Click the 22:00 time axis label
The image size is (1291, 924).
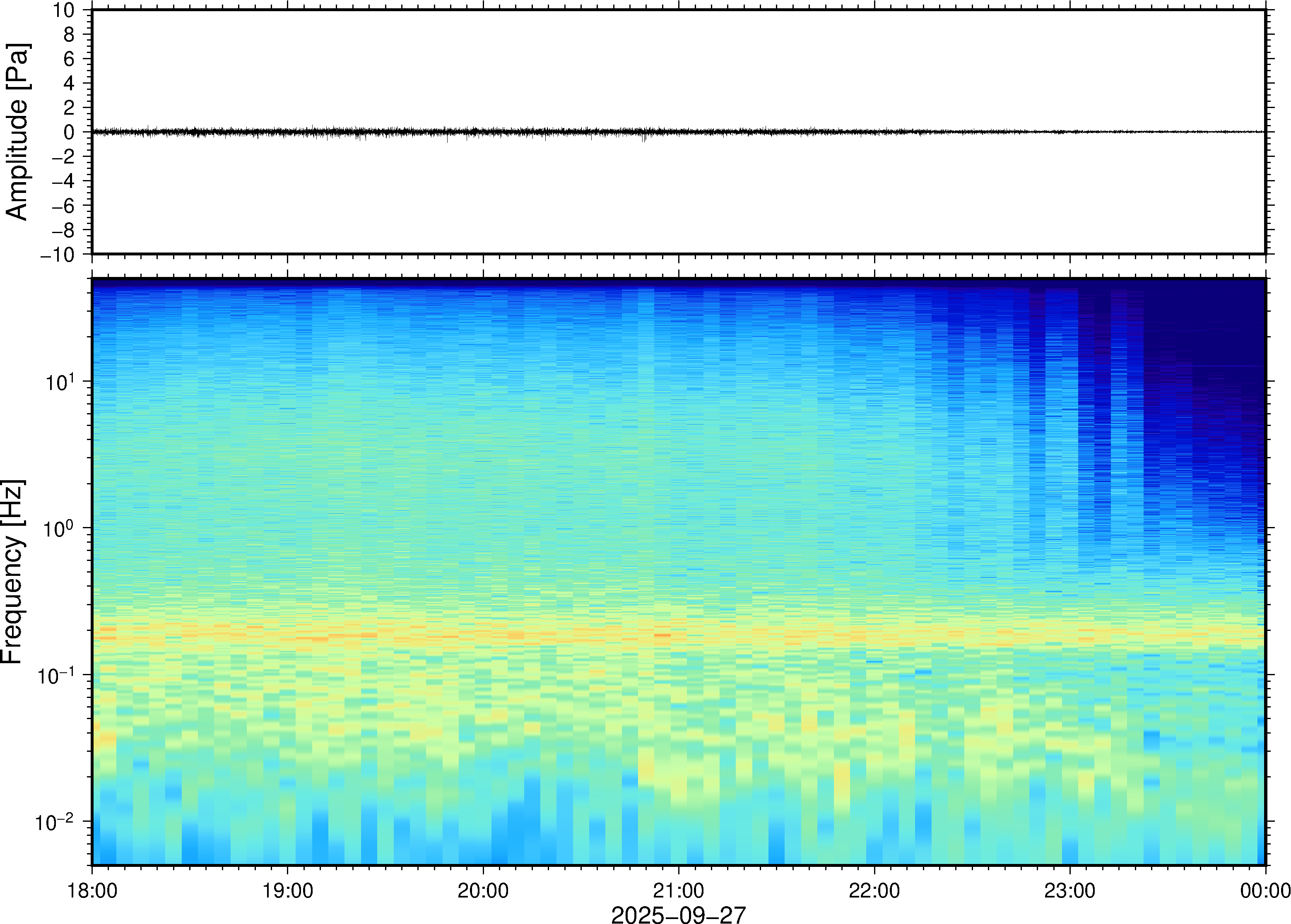pos(874,890)
